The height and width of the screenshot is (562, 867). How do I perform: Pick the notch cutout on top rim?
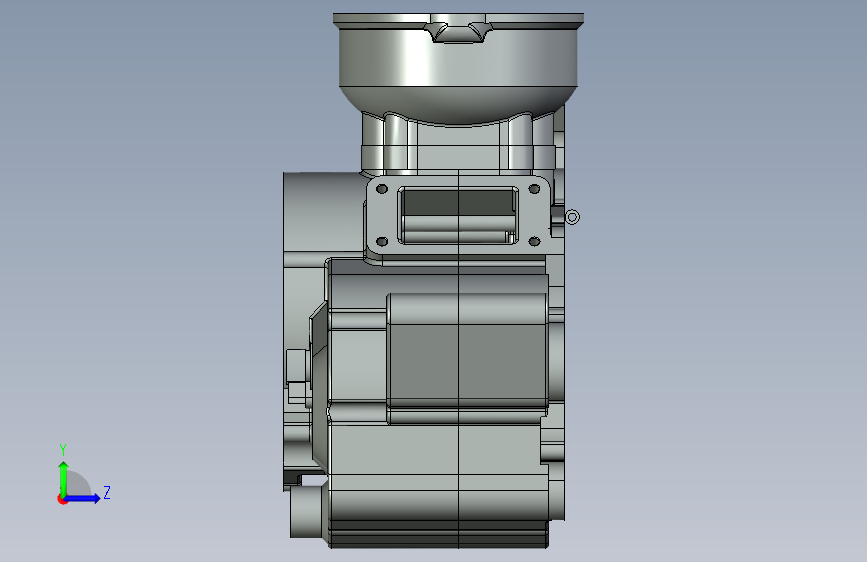pos(458,32)
